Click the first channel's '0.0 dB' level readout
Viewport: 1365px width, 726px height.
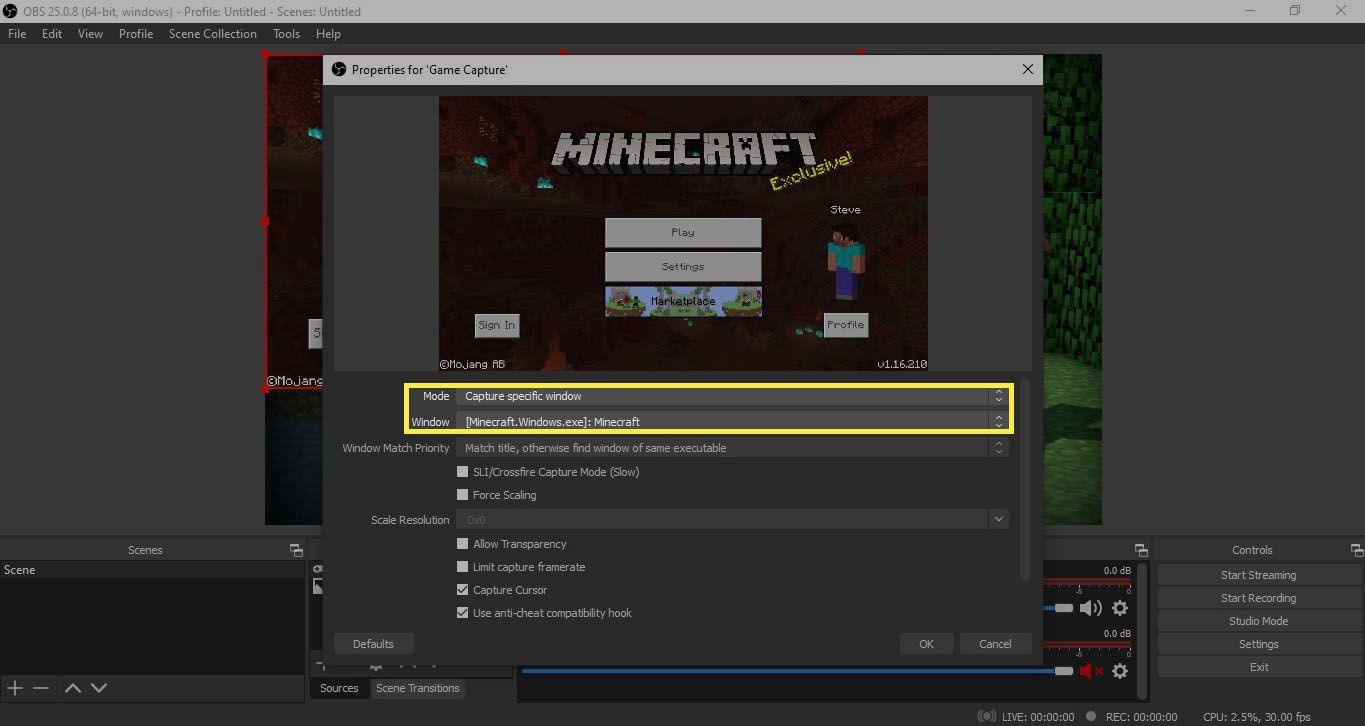1117,571
